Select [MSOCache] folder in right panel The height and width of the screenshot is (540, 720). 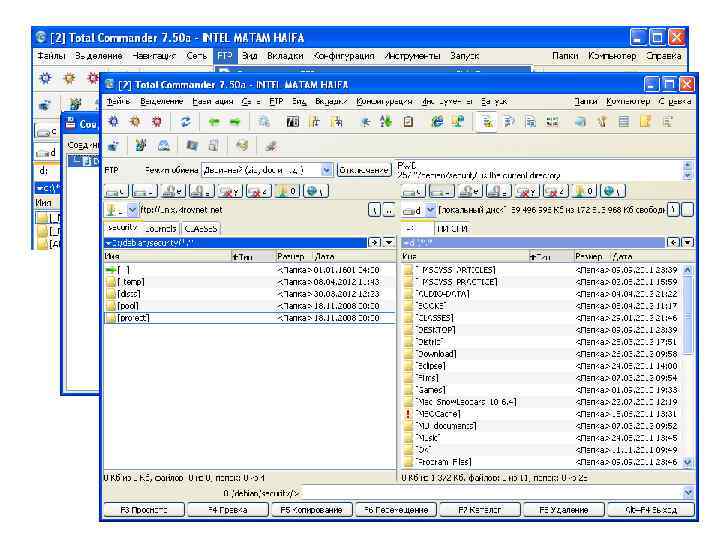point(542,414)
